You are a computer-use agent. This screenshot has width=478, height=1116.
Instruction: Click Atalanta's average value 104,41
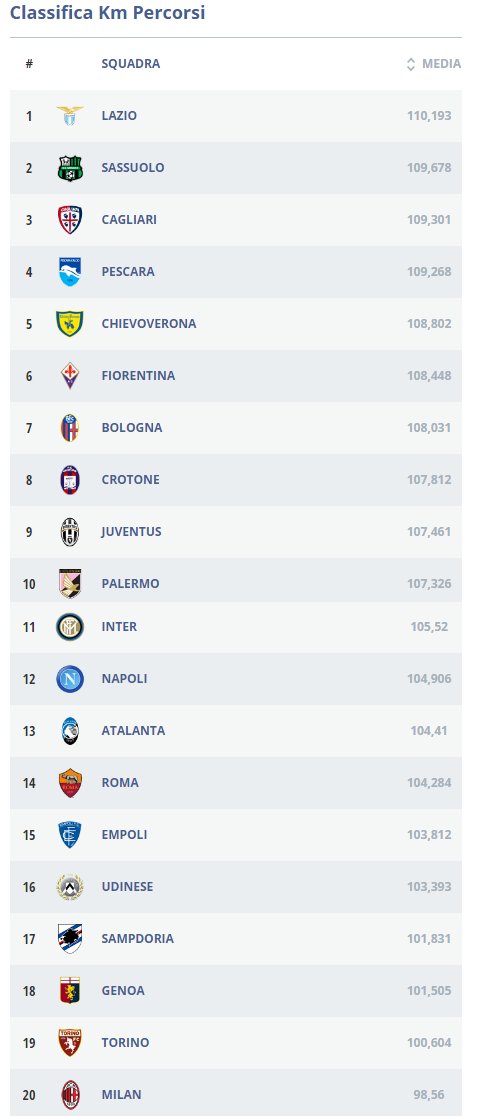(429, 731)
